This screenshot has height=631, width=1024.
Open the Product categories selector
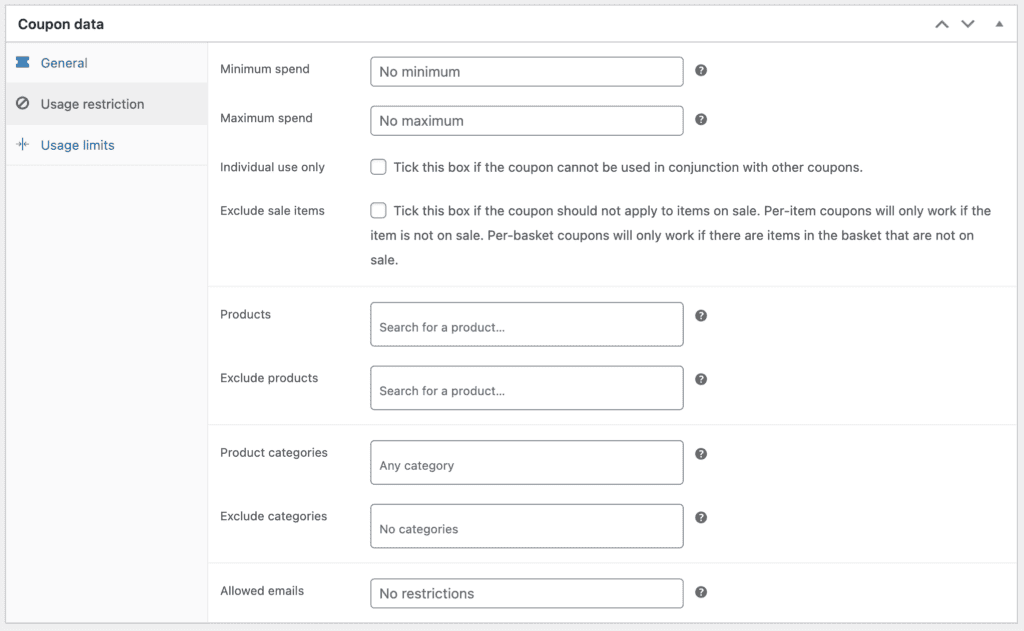coord(526,463)
